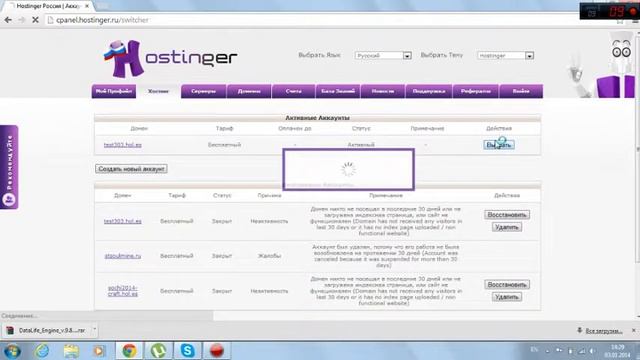Open the Мой Профайл menu tab

point(114,91)
